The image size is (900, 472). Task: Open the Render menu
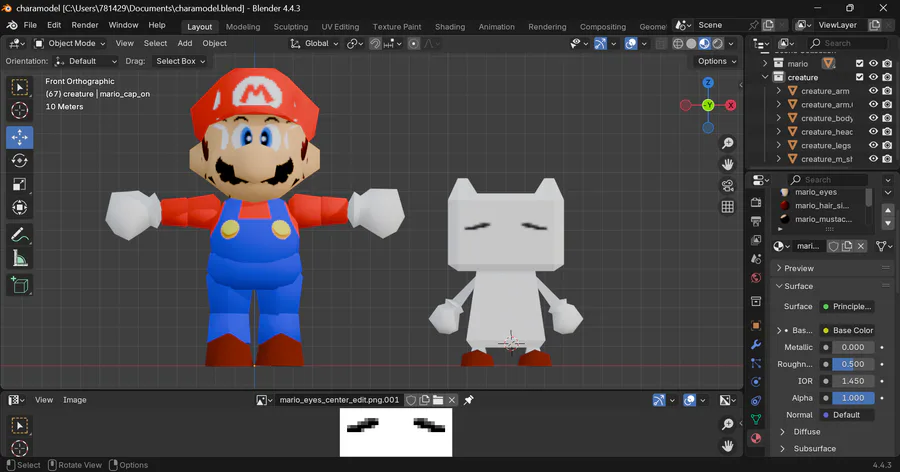pos(85,25)
